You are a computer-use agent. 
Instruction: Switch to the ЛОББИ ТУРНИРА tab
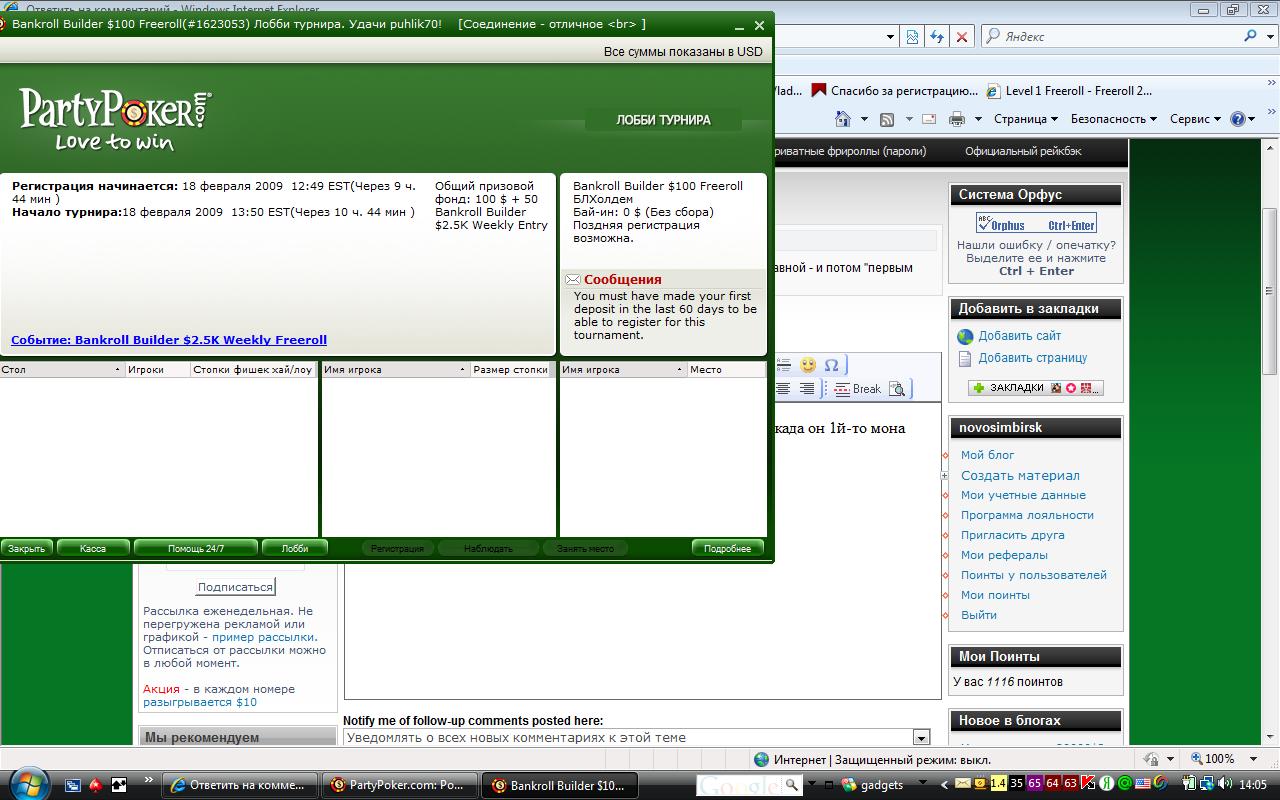click(x=664, y=120)
